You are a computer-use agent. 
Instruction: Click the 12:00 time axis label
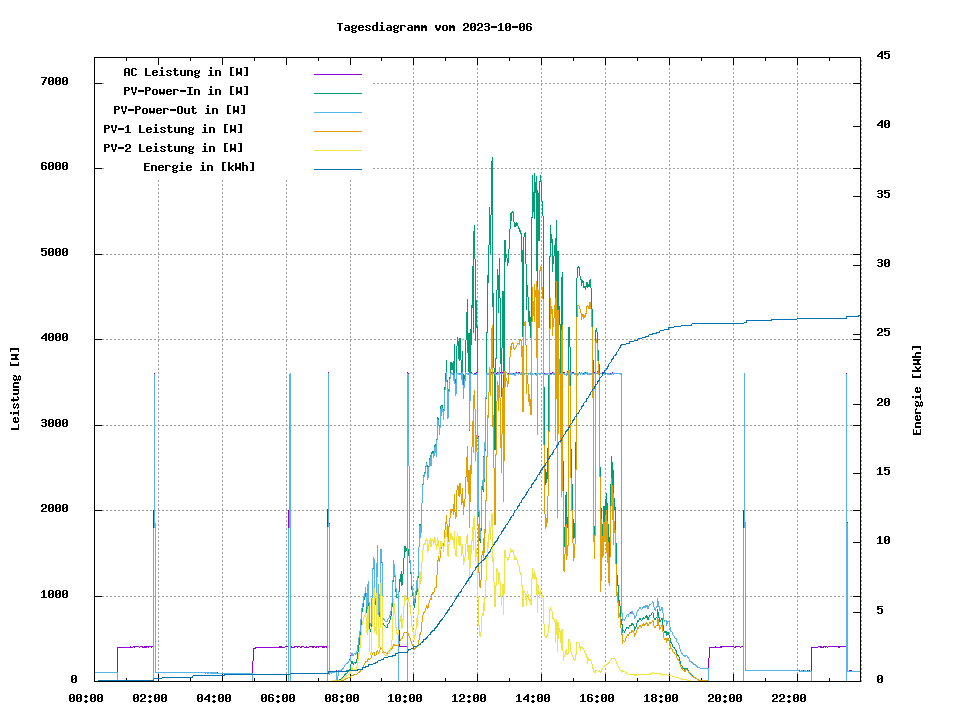click(469, 698)
